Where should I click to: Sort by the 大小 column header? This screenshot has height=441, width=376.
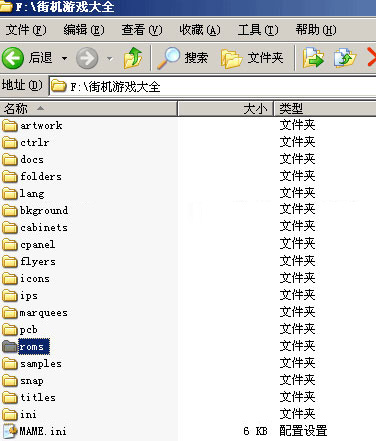225,109
